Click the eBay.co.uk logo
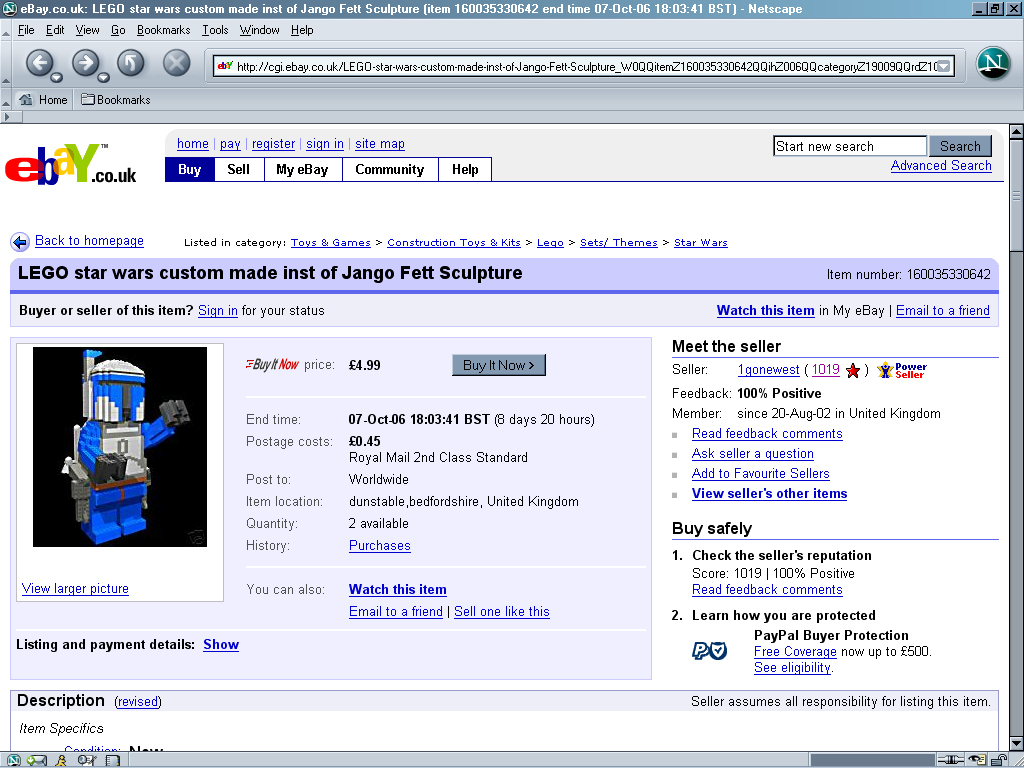Screen dimensions: 1024x768 (71, 164)
